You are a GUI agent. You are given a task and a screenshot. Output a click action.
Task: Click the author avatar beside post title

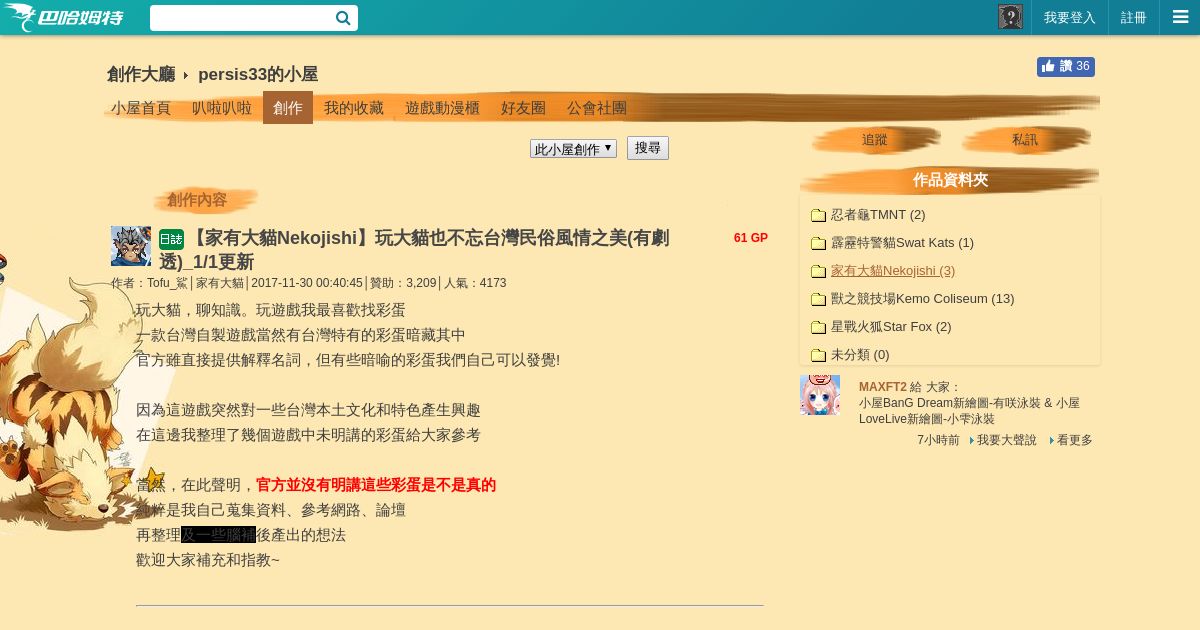click(131, 246)
